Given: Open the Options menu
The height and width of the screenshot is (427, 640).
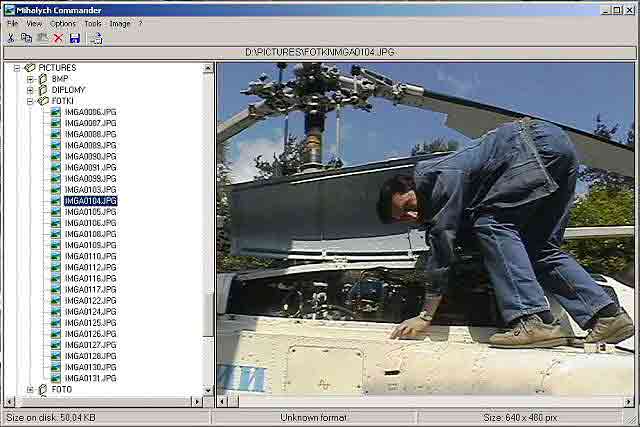Looking at the screenshot, I should (x=63, y=23).
